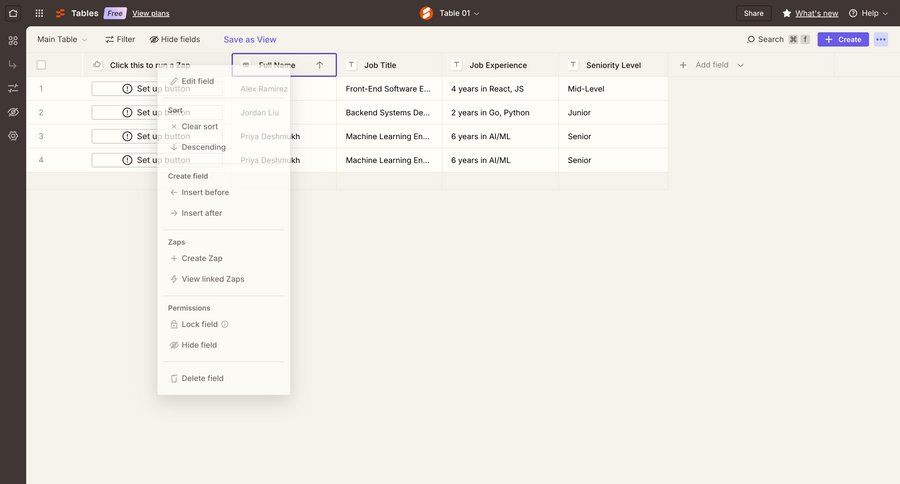Click the Seniority Level text type icon
Viewport: 900px width, 484px height.
point(573,65)
